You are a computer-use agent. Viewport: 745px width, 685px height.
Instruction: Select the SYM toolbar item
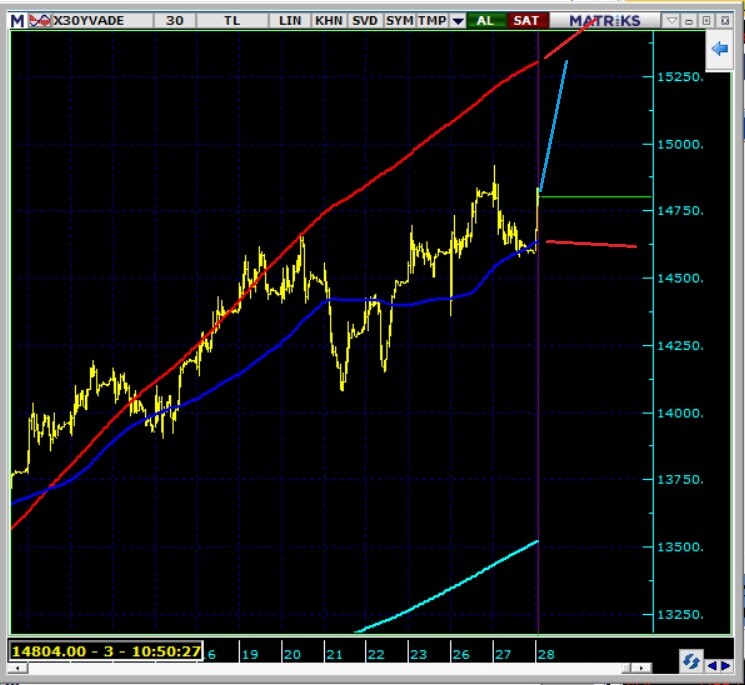399,20
